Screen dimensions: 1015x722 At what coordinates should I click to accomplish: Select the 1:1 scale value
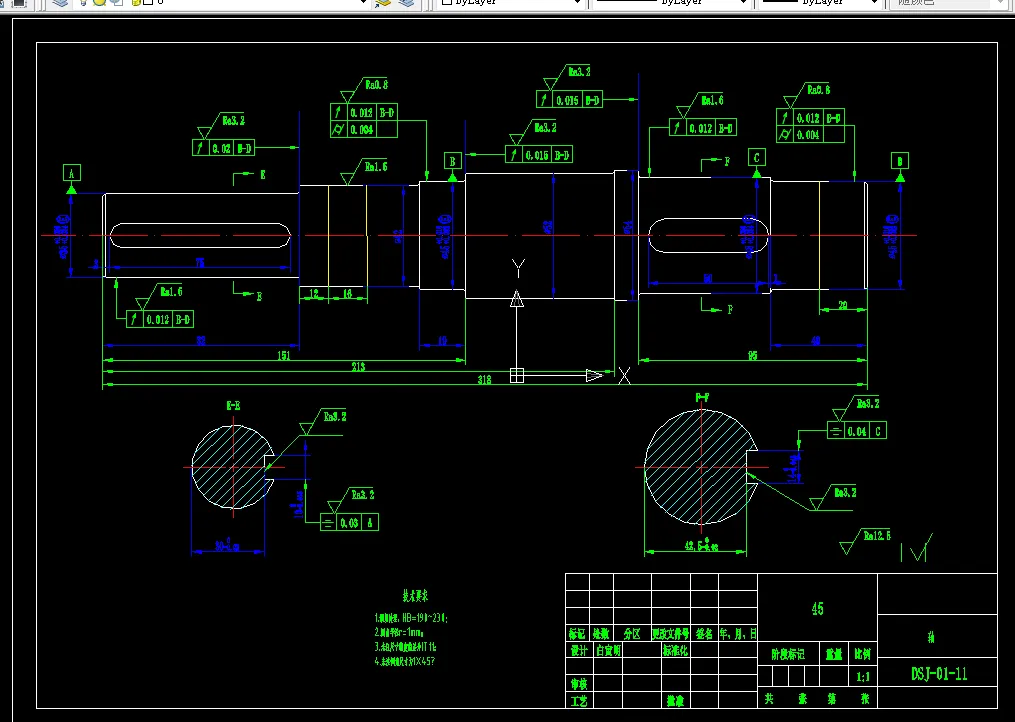863,677
